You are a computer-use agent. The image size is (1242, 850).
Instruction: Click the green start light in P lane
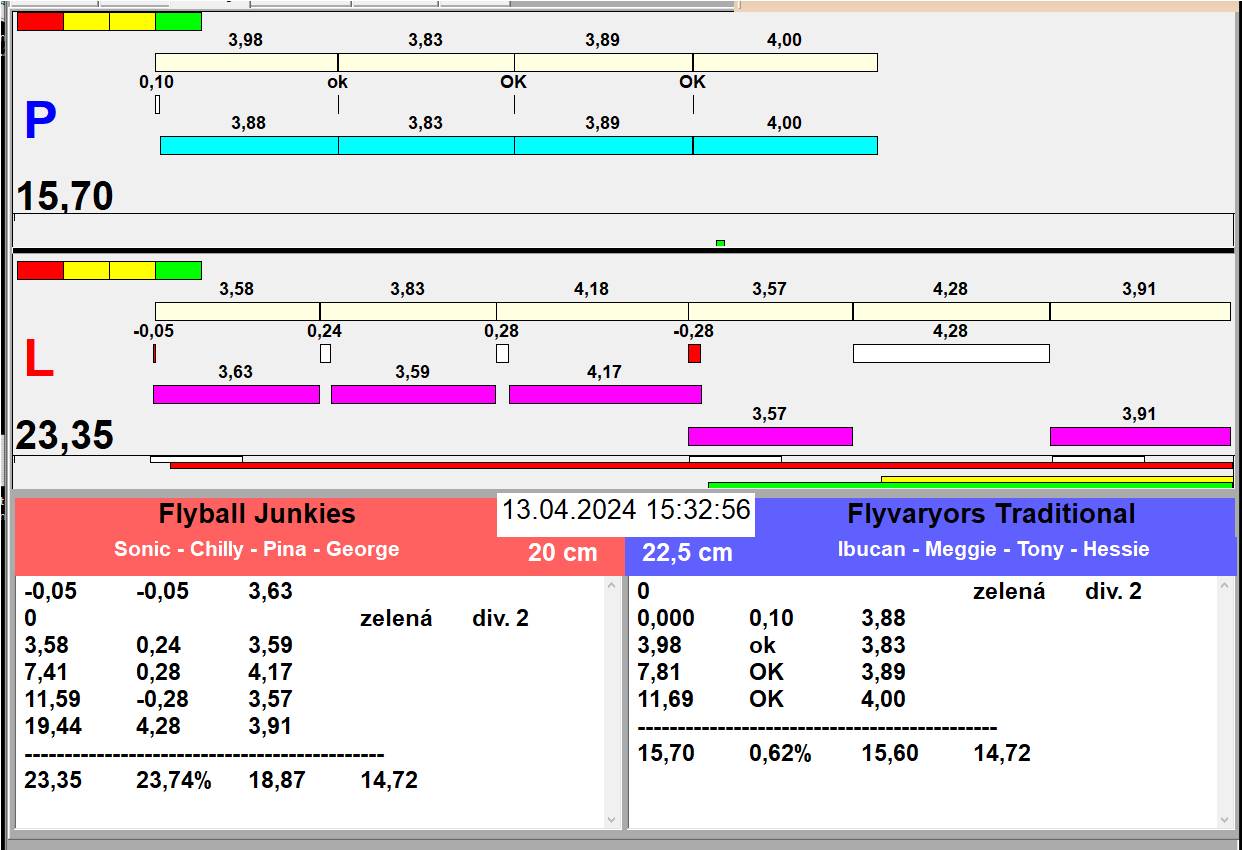click(x=178, y=21)
